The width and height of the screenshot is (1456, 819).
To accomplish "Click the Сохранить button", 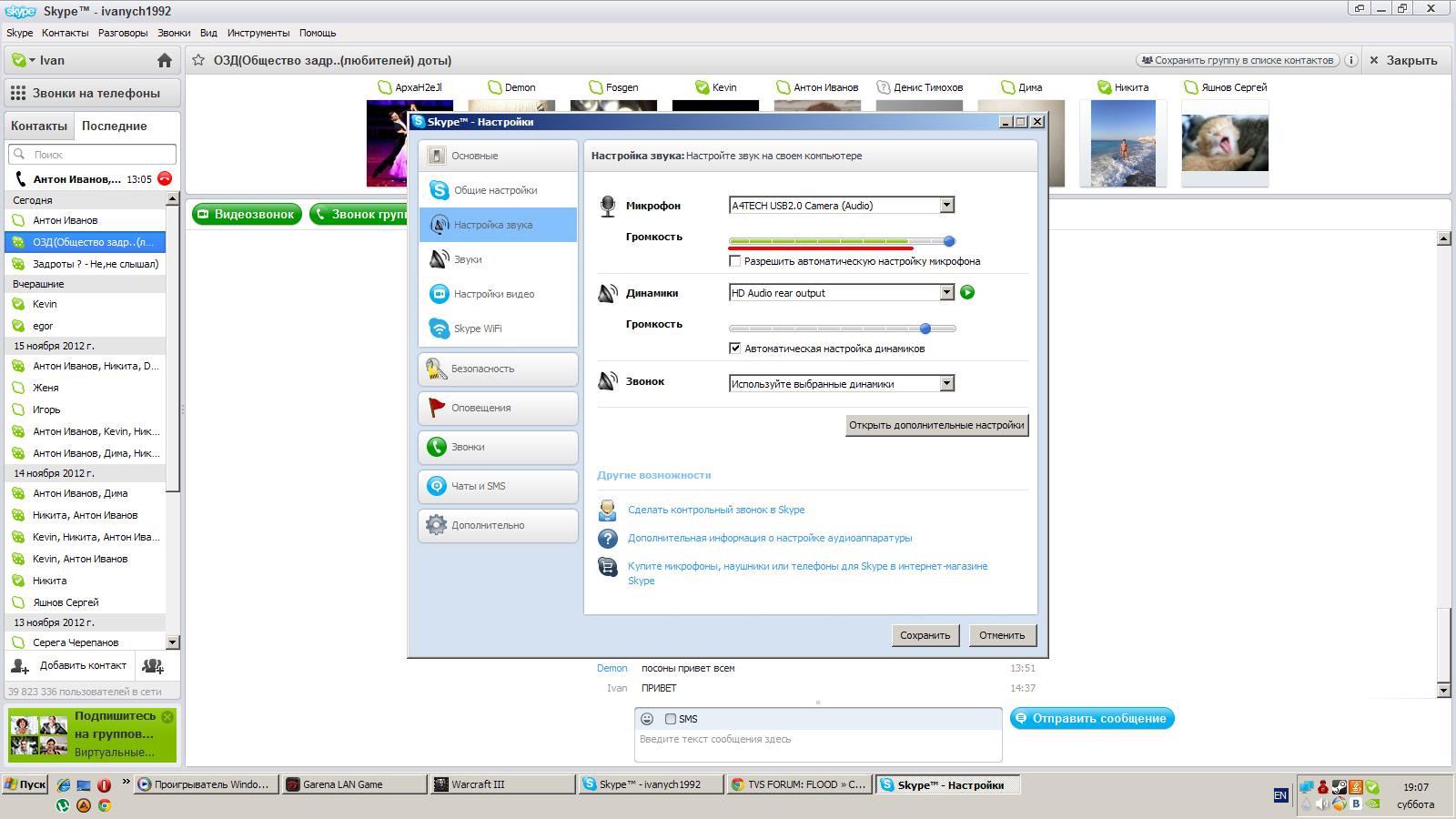I will pyautogui.click(x=925, y=635).
